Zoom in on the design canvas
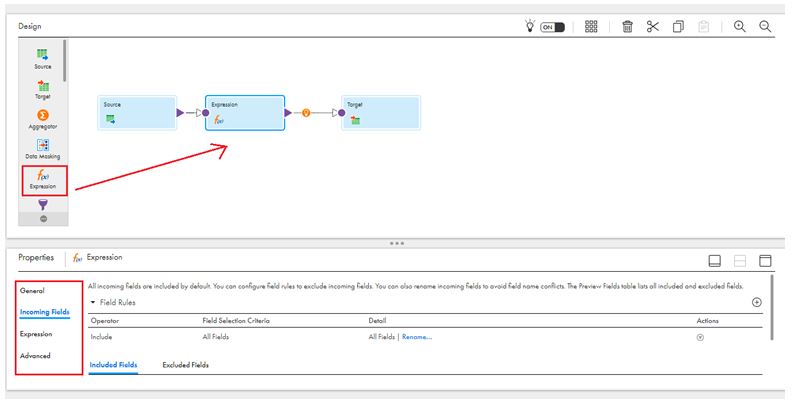797x405 pixels. 740,26
